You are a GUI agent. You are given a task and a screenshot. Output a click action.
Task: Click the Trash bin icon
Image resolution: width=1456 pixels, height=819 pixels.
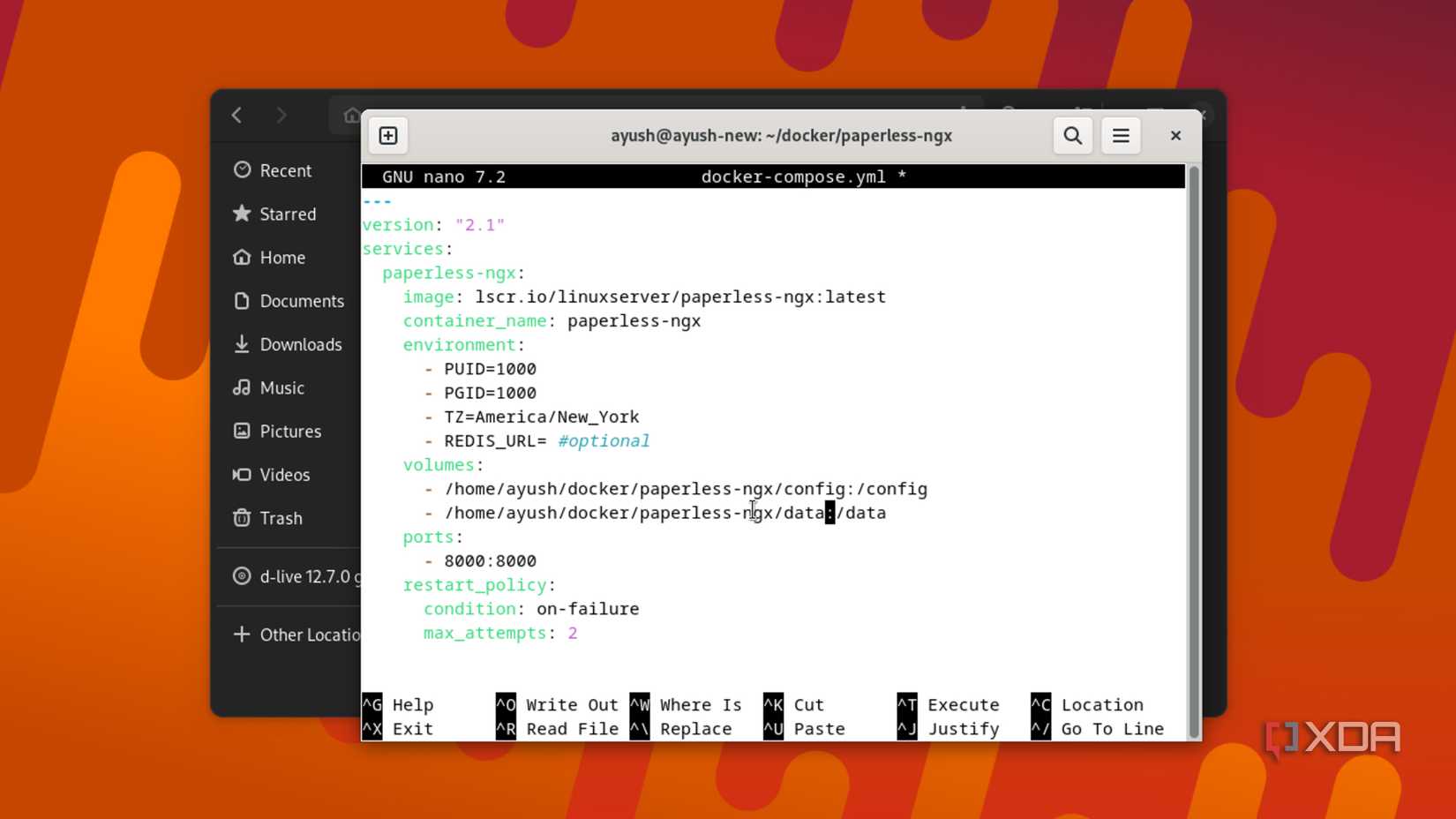pyautogui.click(x=242, y=517)
